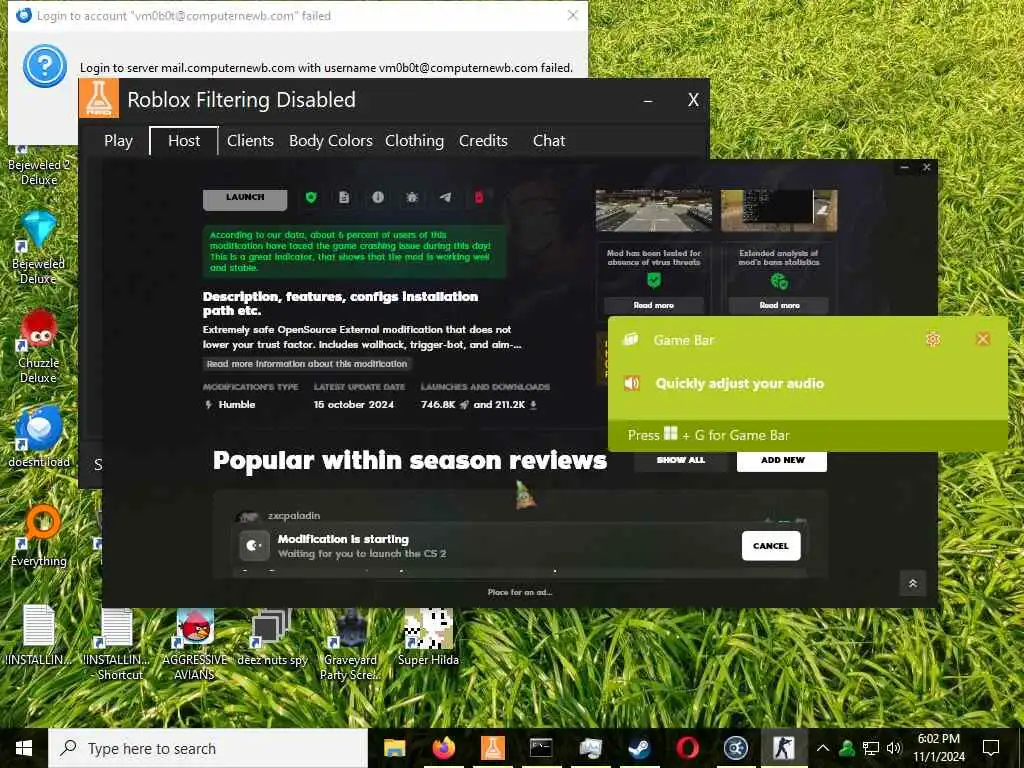The width and height of the screenshot is (1024, 768).
Task: Click the LAUNCH button
Action: [245, 199]
